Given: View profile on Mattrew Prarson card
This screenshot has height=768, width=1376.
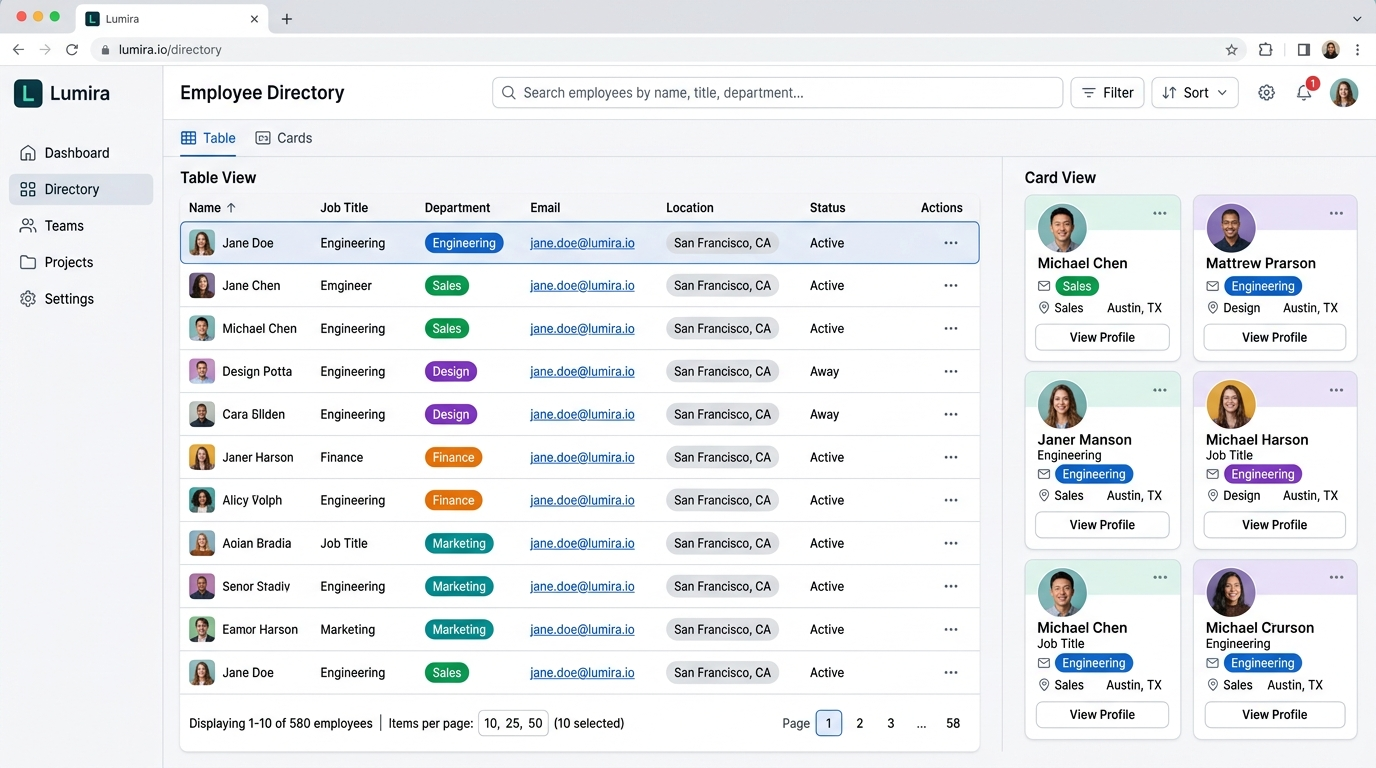Looking at the screenshot, I should pyautogui.click(x=1274, y=337).
